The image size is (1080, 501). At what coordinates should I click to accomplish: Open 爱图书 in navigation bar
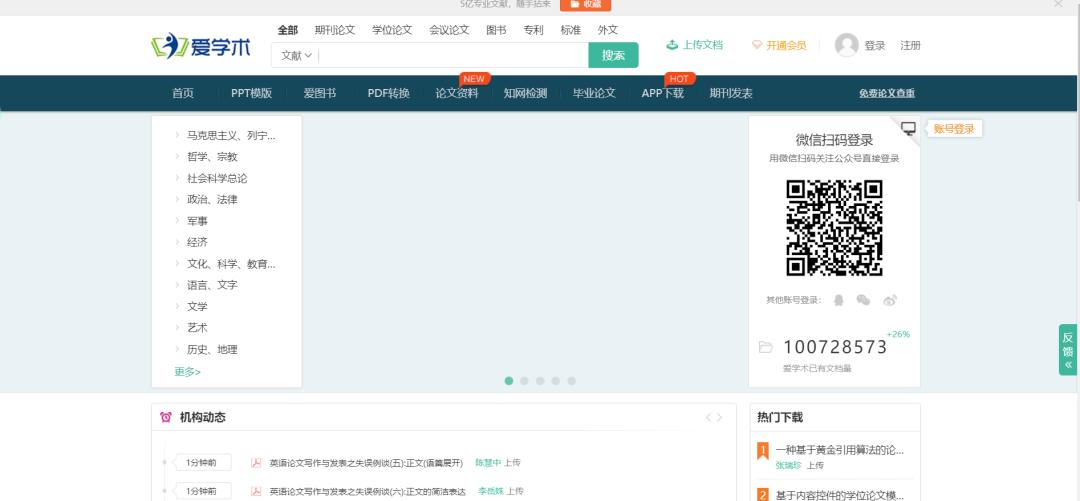point(320,94)
